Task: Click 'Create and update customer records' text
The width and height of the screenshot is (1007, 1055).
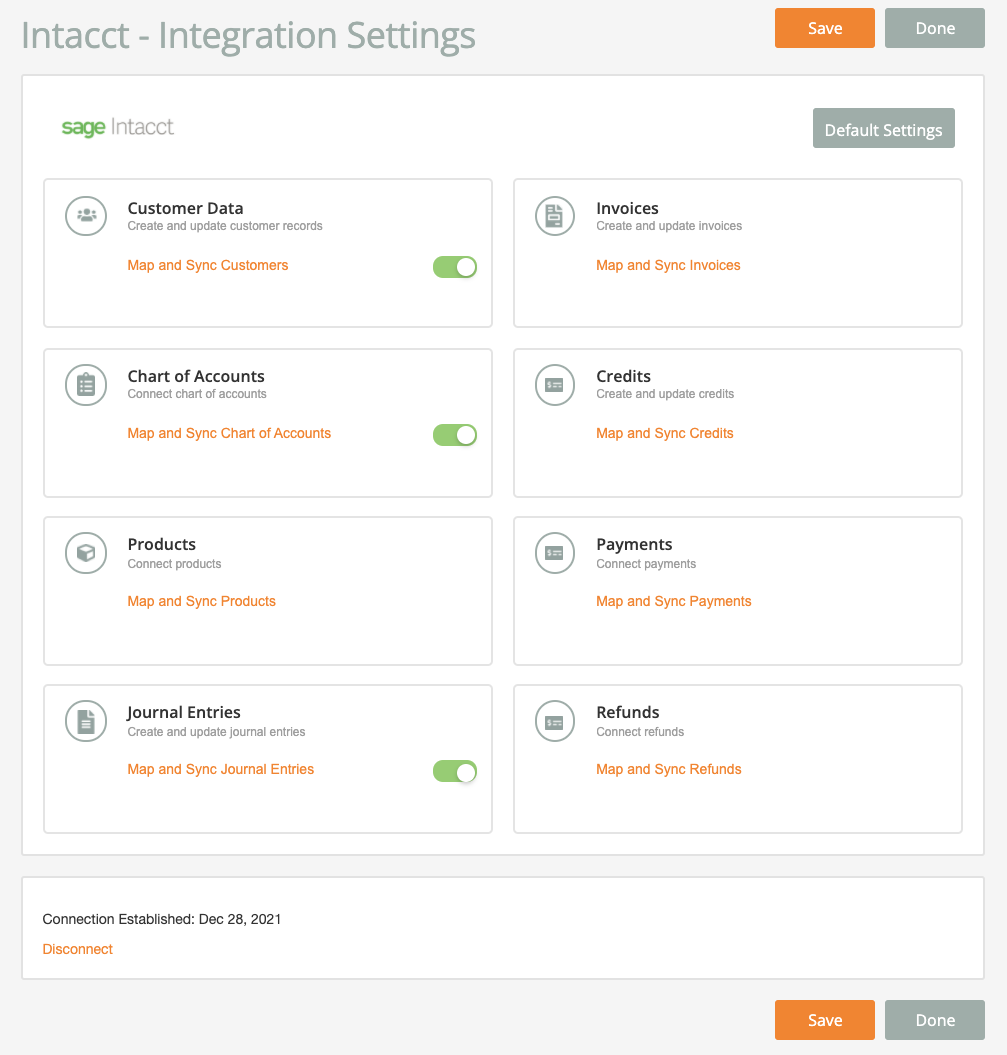Action: 225,226
